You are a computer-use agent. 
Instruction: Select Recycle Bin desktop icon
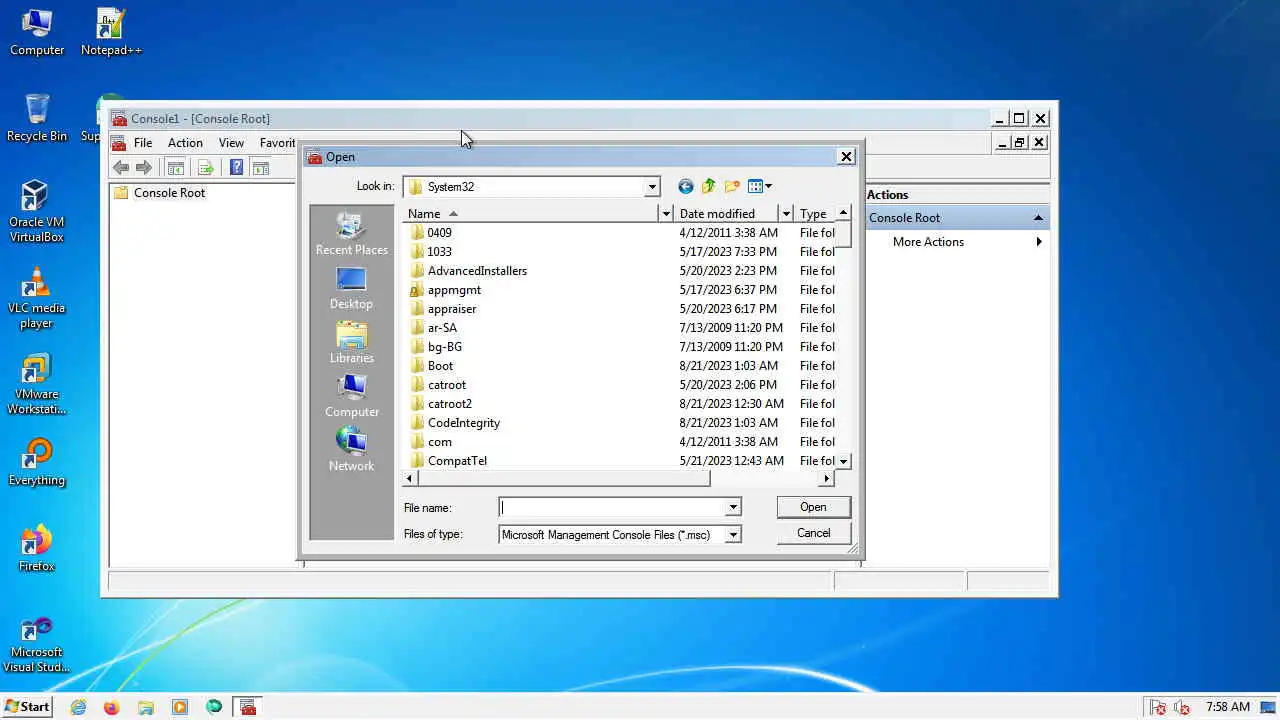[37, 118]
